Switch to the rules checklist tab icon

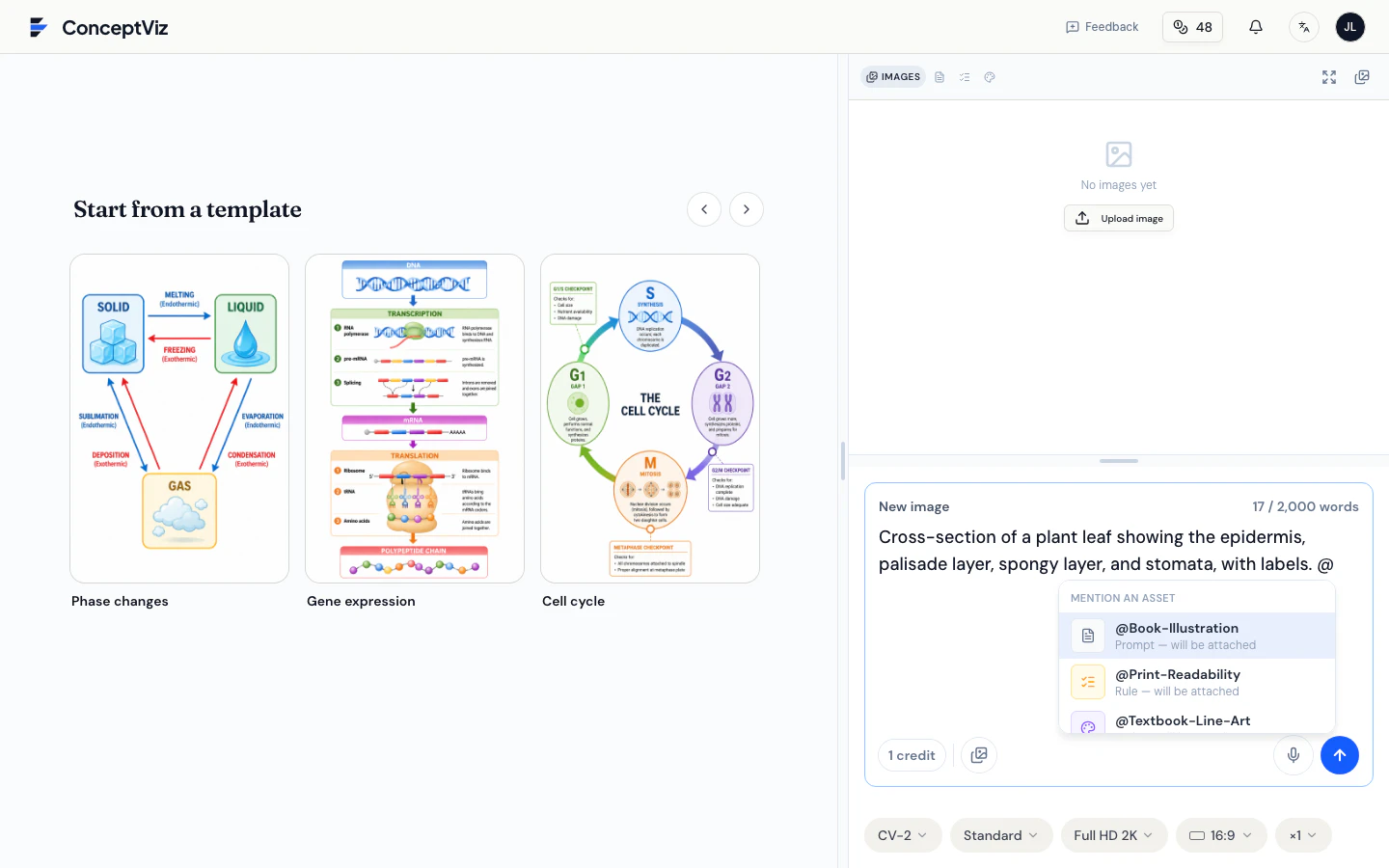click(x=965, y=77)
